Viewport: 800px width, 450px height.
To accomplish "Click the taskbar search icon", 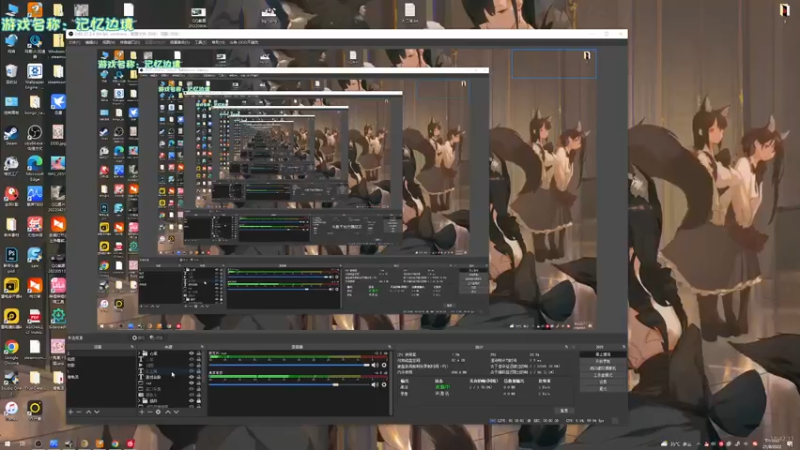I will (22, 444).
